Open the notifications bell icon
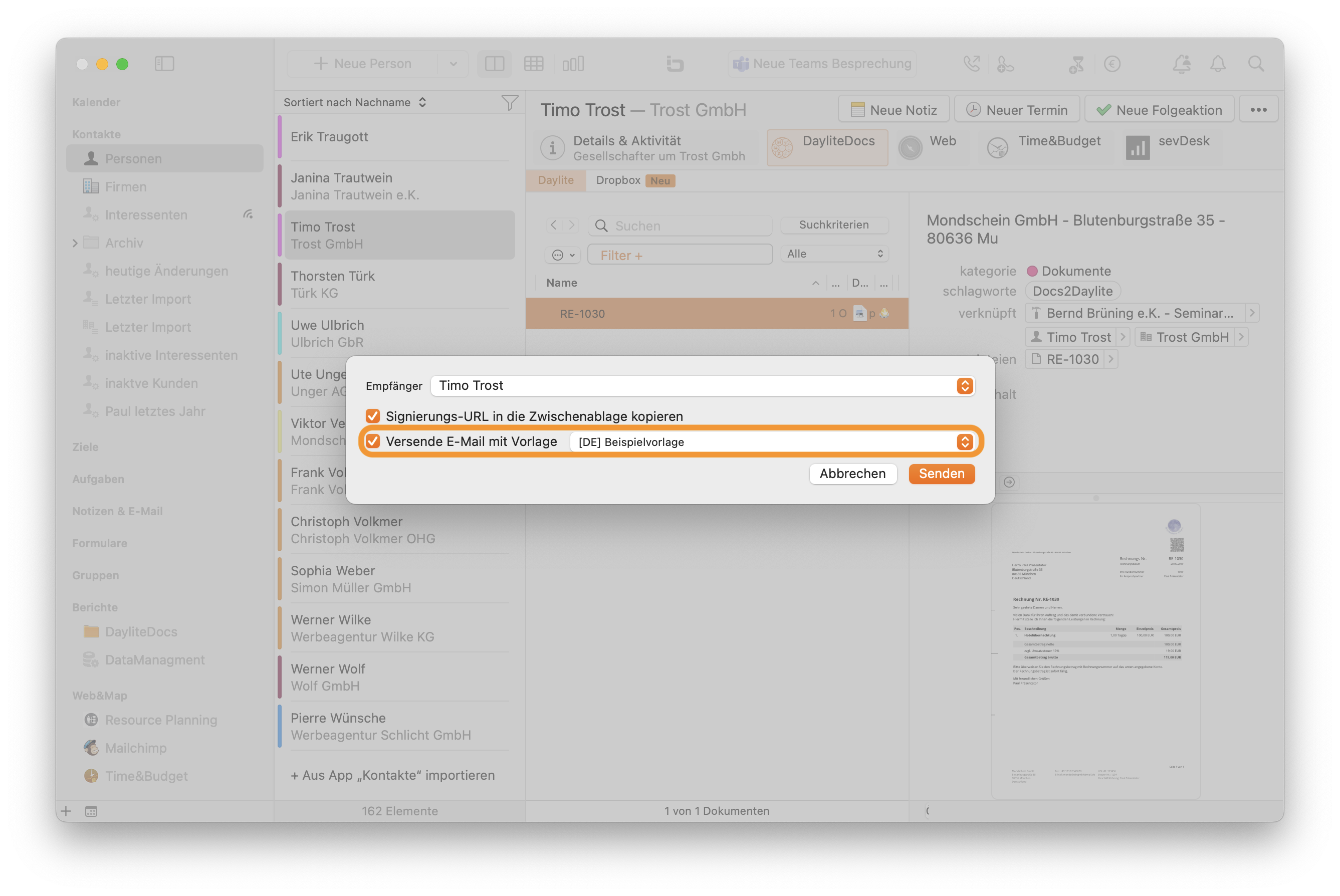1340x896 pixels. click(1218, 64)
